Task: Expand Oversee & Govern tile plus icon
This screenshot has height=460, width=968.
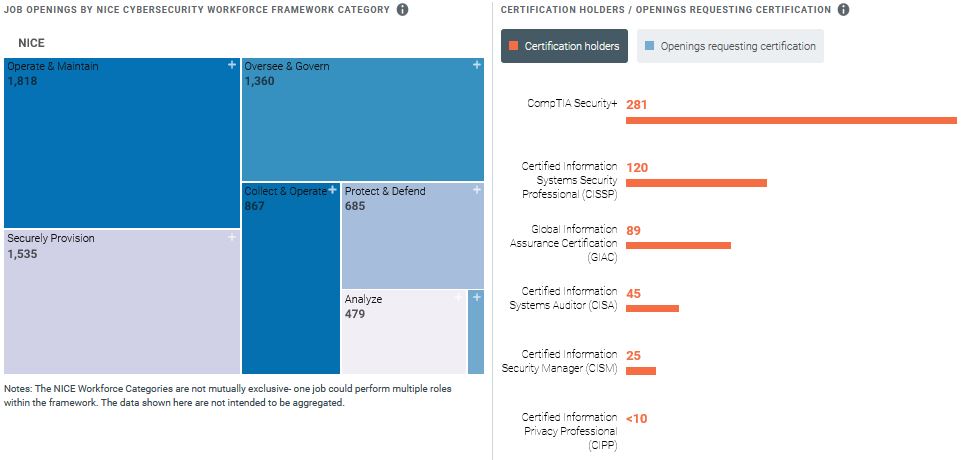Action: (477, 65)
